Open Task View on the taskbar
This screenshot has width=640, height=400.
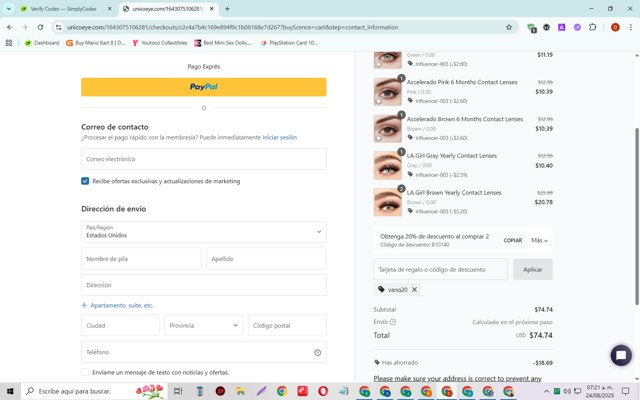pos(178,391)
